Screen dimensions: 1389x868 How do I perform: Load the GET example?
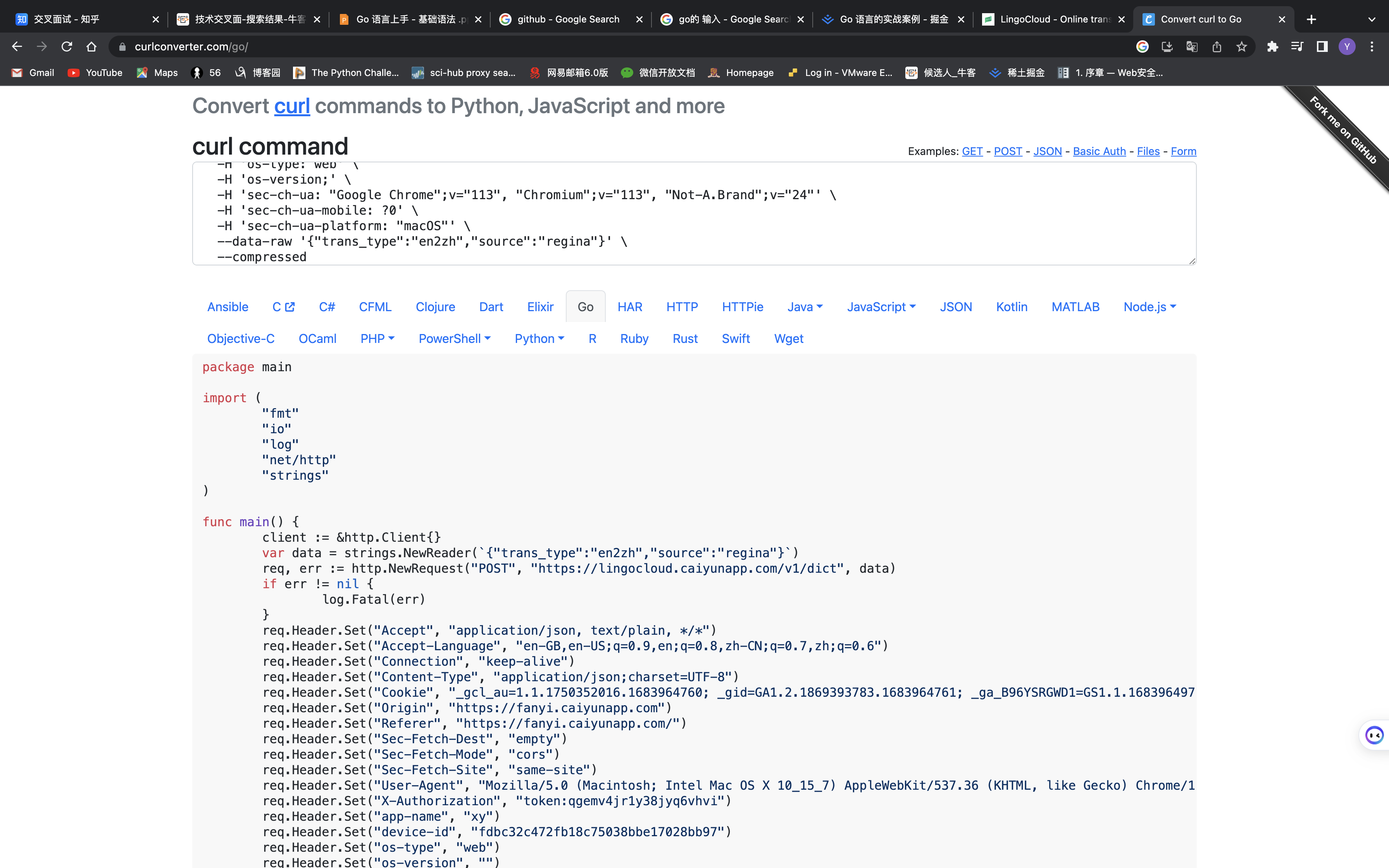[972, 151]
